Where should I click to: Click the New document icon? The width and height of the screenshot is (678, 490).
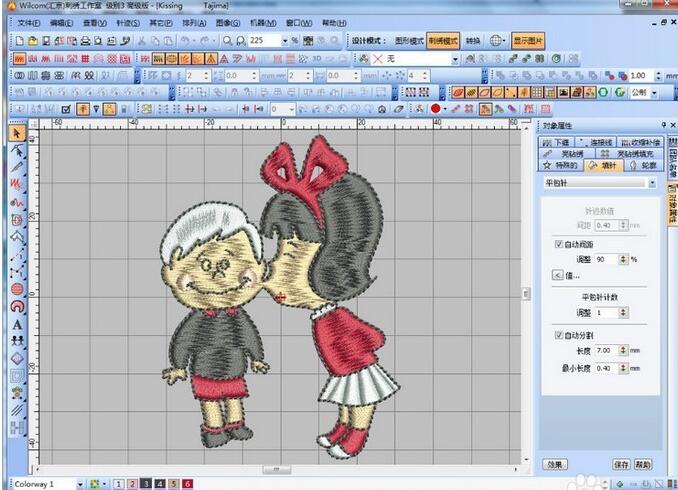[19, 41]
